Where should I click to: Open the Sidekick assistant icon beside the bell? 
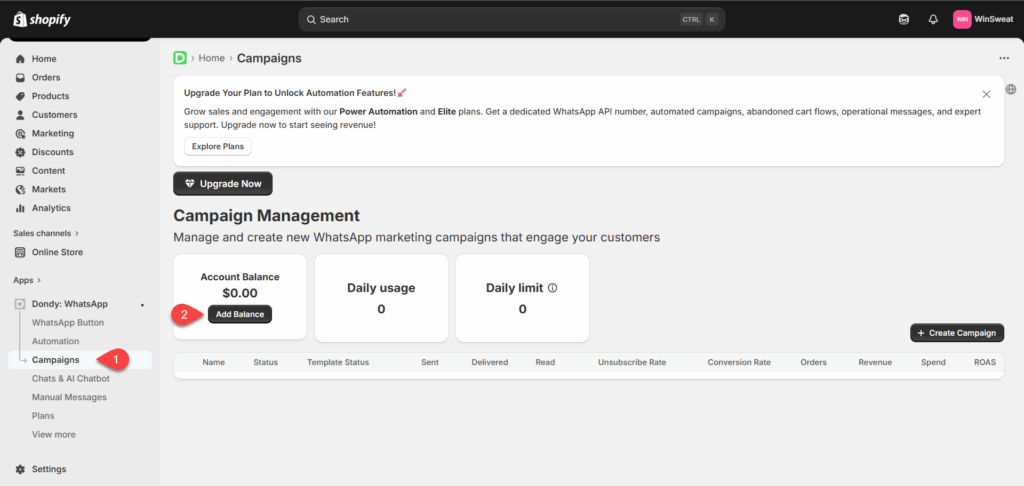(x=904, y=20)
